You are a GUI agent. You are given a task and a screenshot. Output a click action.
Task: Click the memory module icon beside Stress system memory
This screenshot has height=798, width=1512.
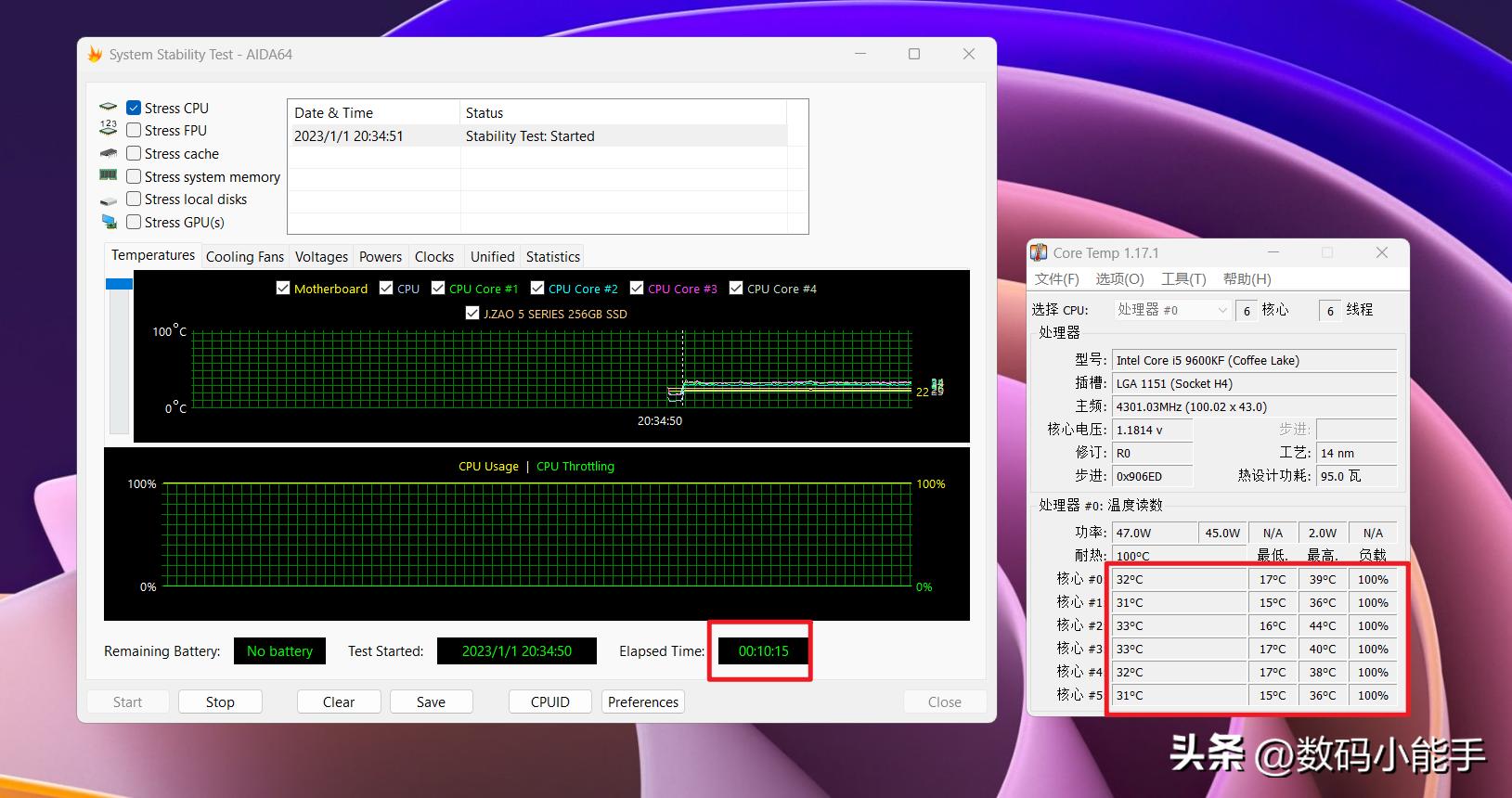[x=109, y=176]
